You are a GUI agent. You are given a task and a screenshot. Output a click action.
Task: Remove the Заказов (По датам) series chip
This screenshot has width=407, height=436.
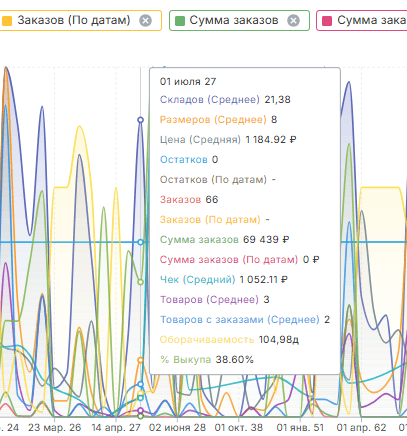pos(145,21)
